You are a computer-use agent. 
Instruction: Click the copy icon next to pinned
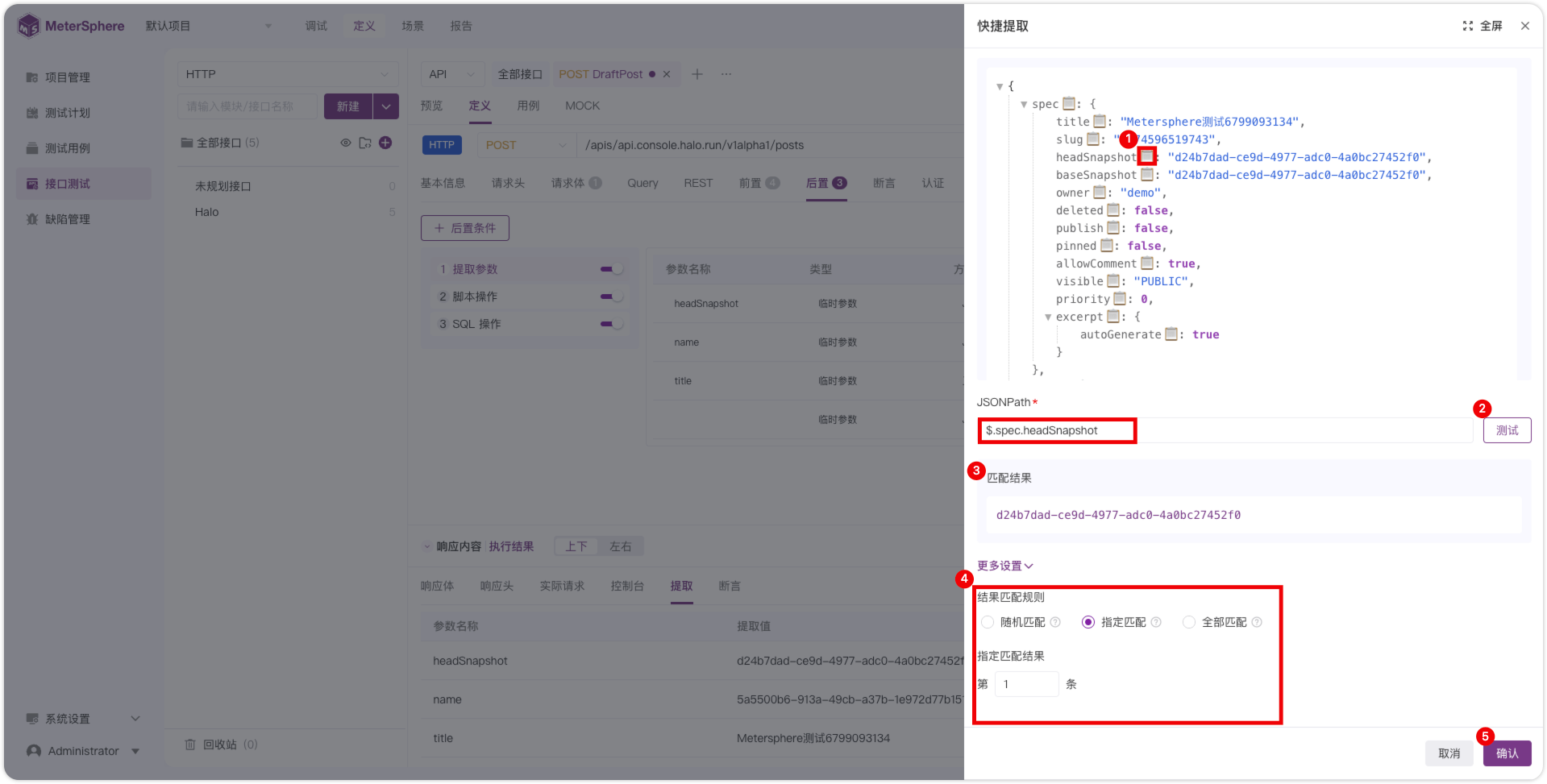click(x=1107, y=245)
